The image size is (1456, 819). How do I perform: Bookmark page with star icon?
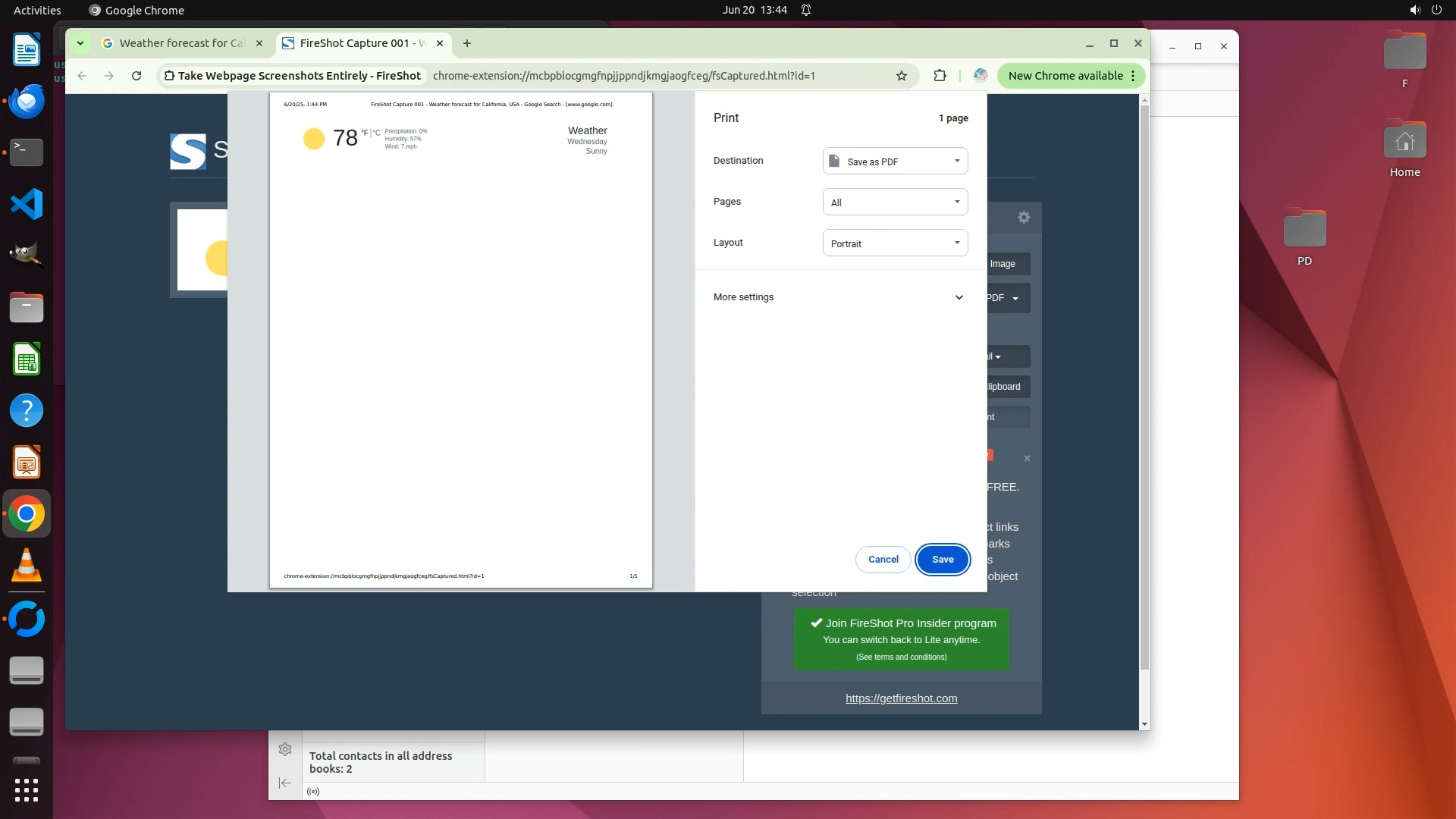902,76
